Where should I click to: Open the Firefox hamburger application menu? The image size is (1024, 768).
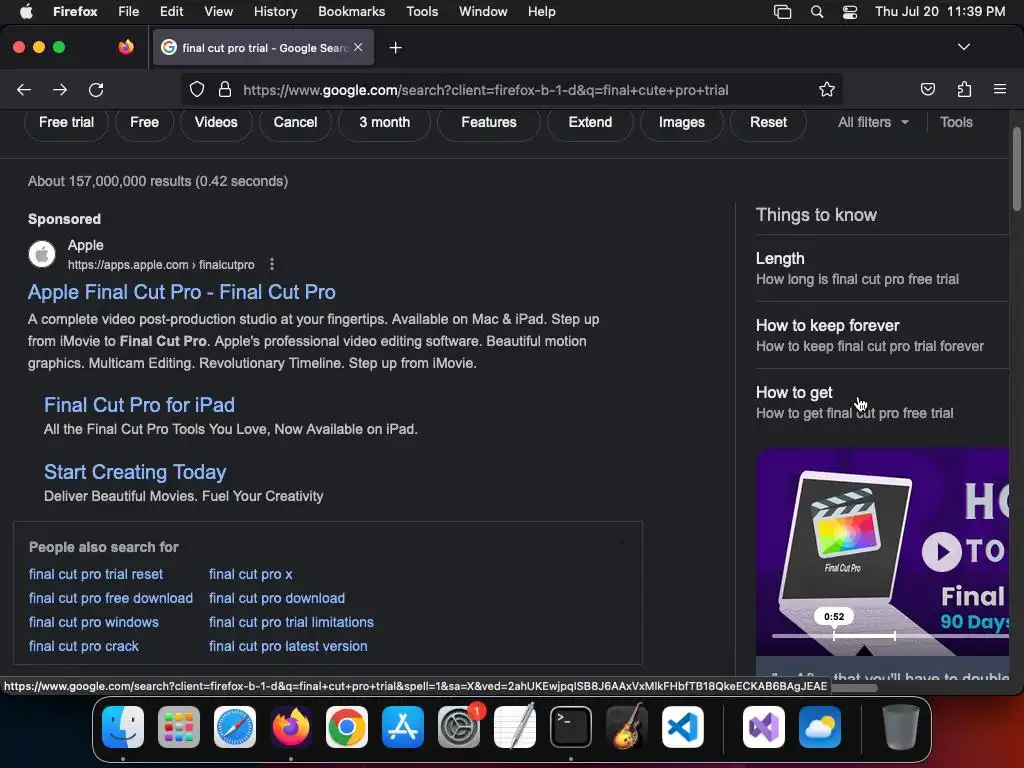point(1000,89)
